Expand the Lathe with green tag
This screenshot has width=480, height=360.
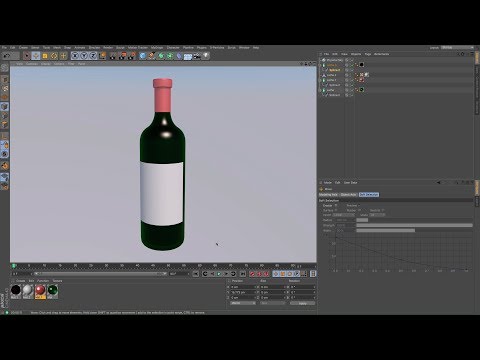point(320,90)
